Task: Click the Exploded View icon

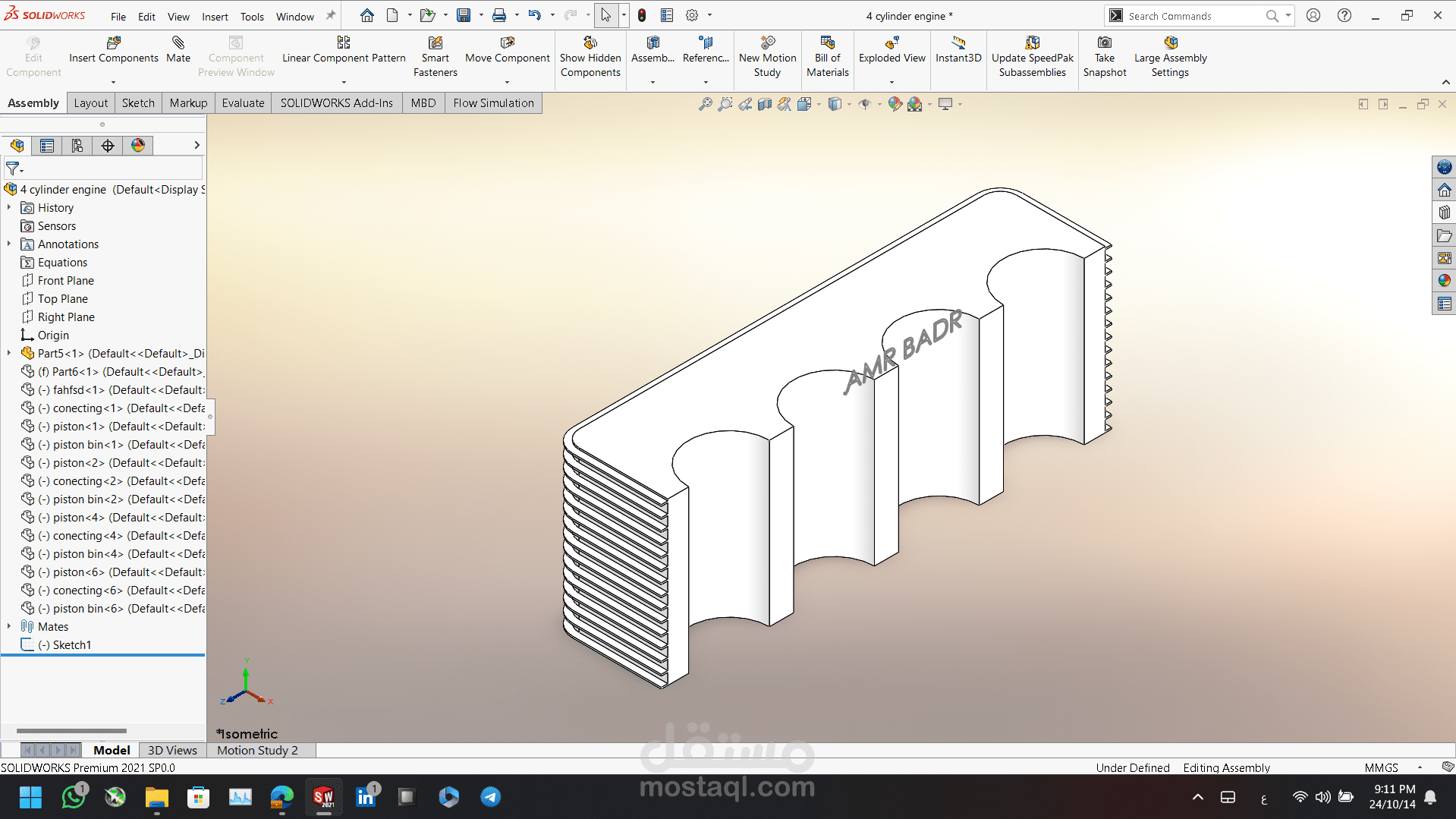Action: 892,43
